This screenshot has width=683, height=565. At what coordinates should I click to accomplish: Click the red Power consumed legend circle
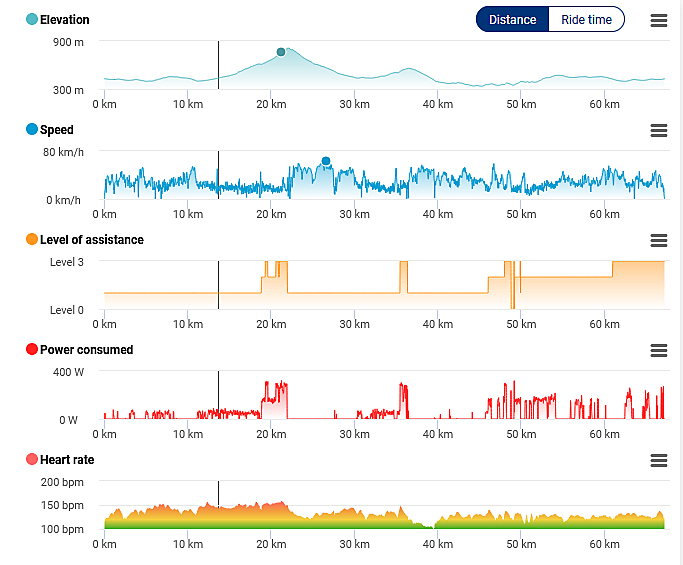[x=32, y=350]
